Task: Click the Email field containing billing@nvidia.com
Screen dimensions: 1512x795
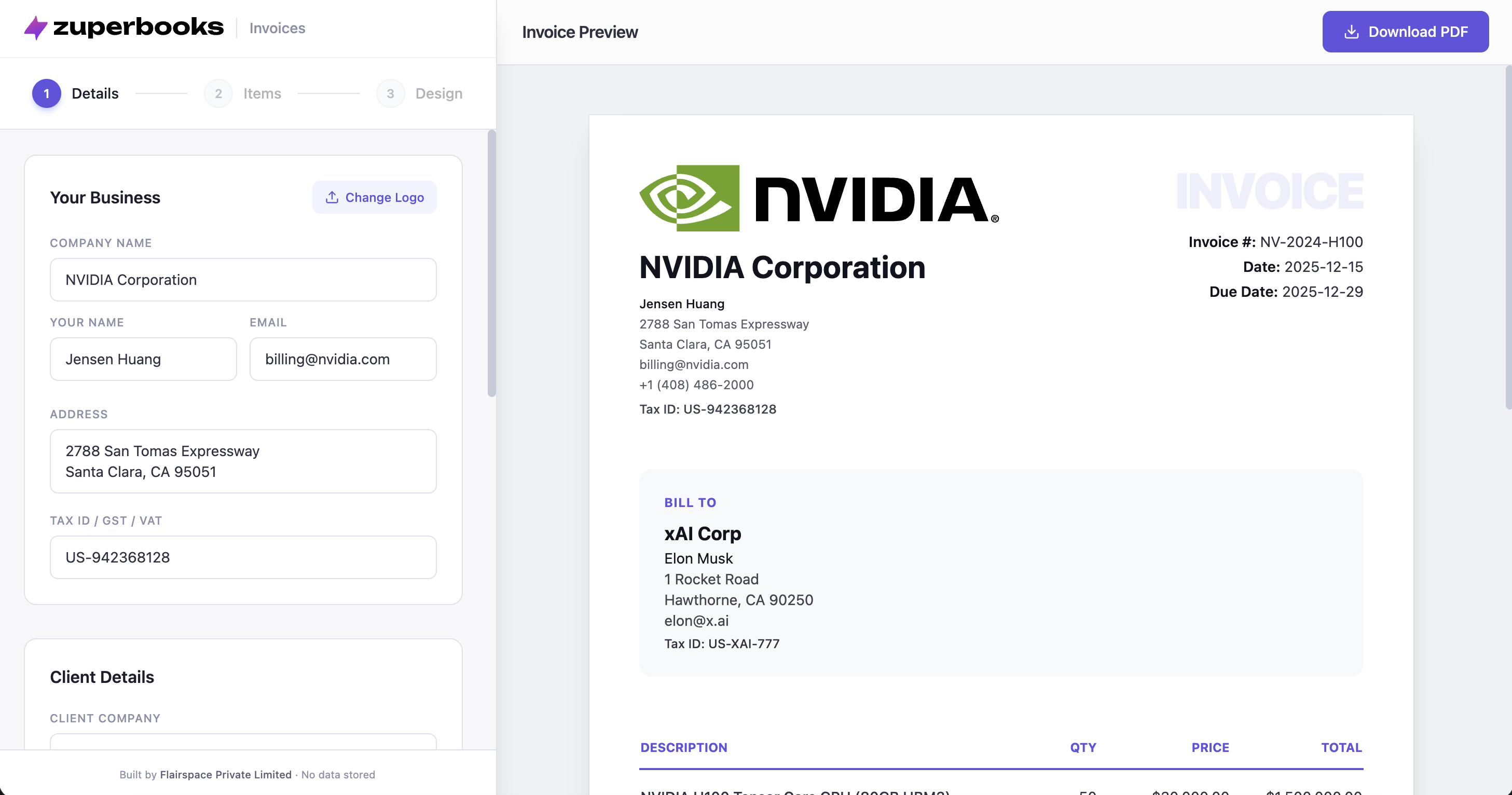Action: tap(343, 359)
